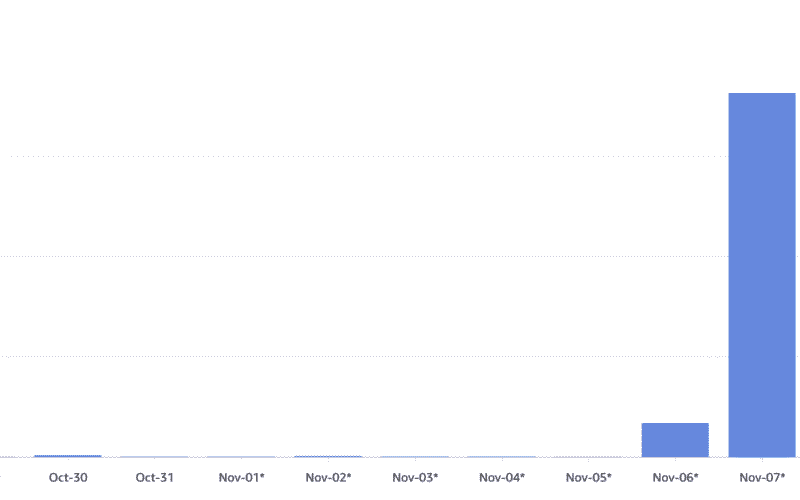Select the thin Nov-03 bar sliver
This screenshot has width=800, height=500.
(x=415, y=457)
